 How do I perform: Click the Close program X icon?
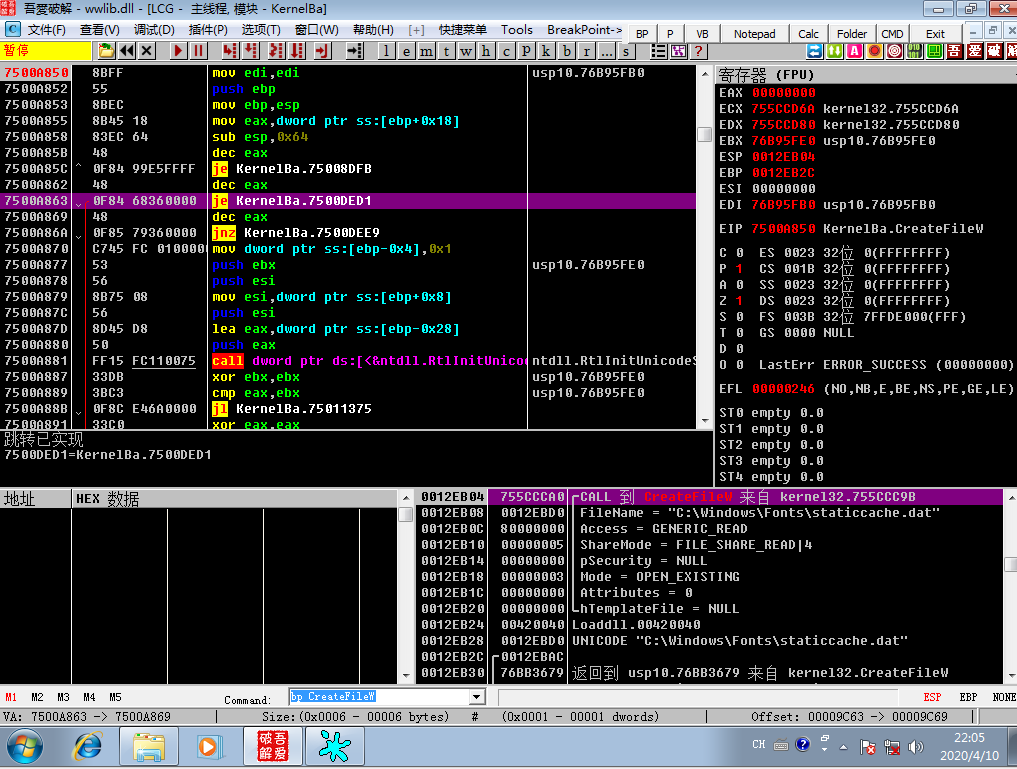click(147, 51)
